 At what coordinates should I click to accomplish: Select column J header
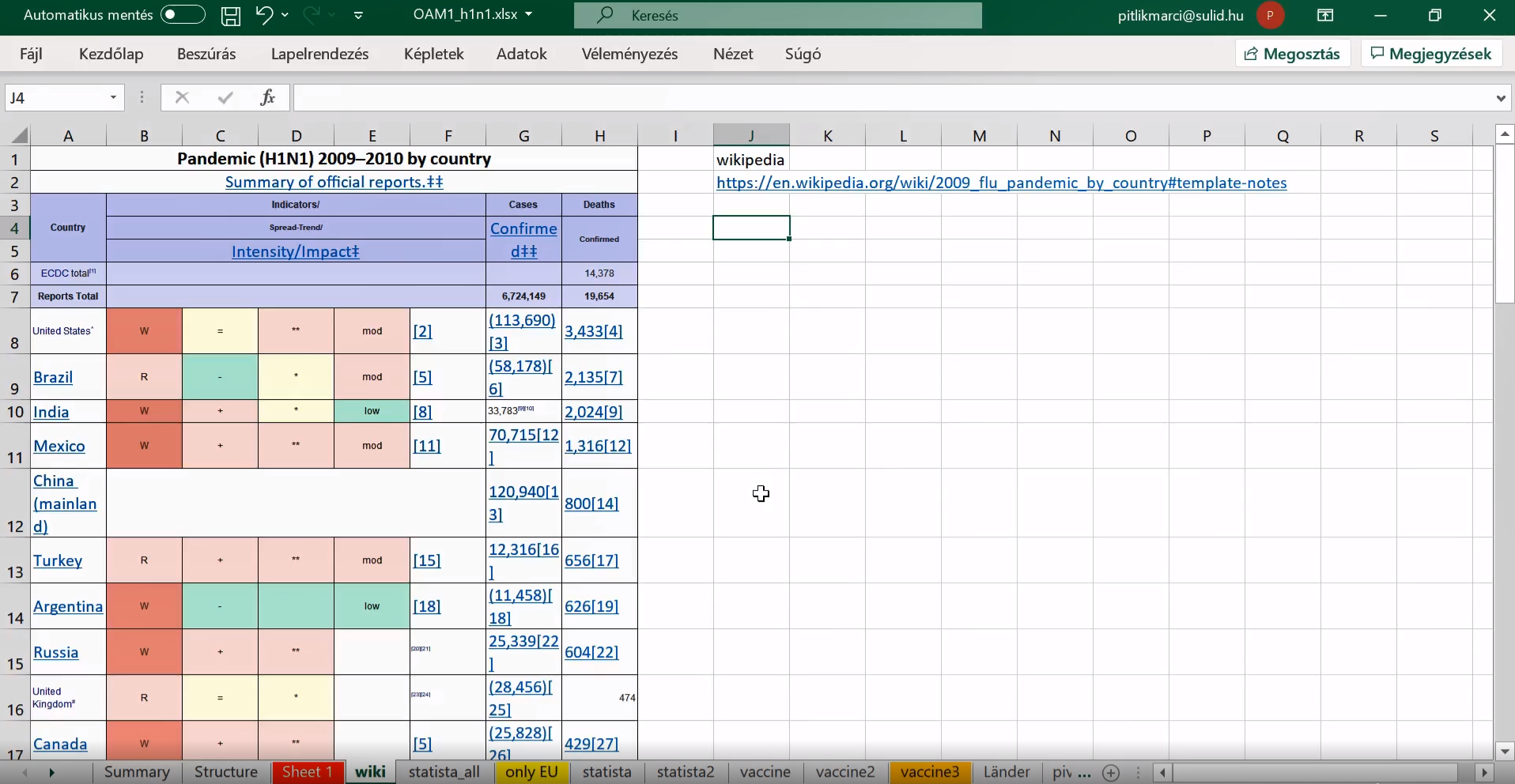pyautogui.click(x=751, y=135)
